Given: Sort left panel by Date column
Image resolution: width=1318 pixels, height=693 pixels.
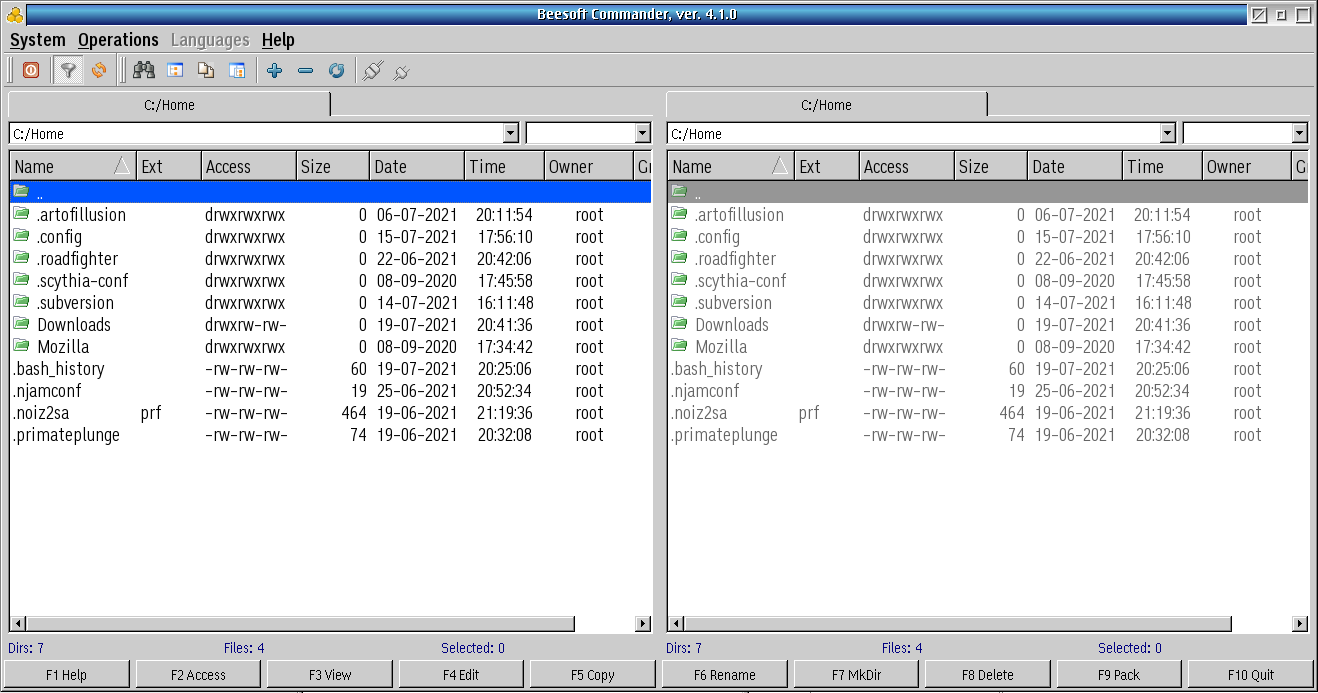Looking at the screenshot, I should 417,166.
